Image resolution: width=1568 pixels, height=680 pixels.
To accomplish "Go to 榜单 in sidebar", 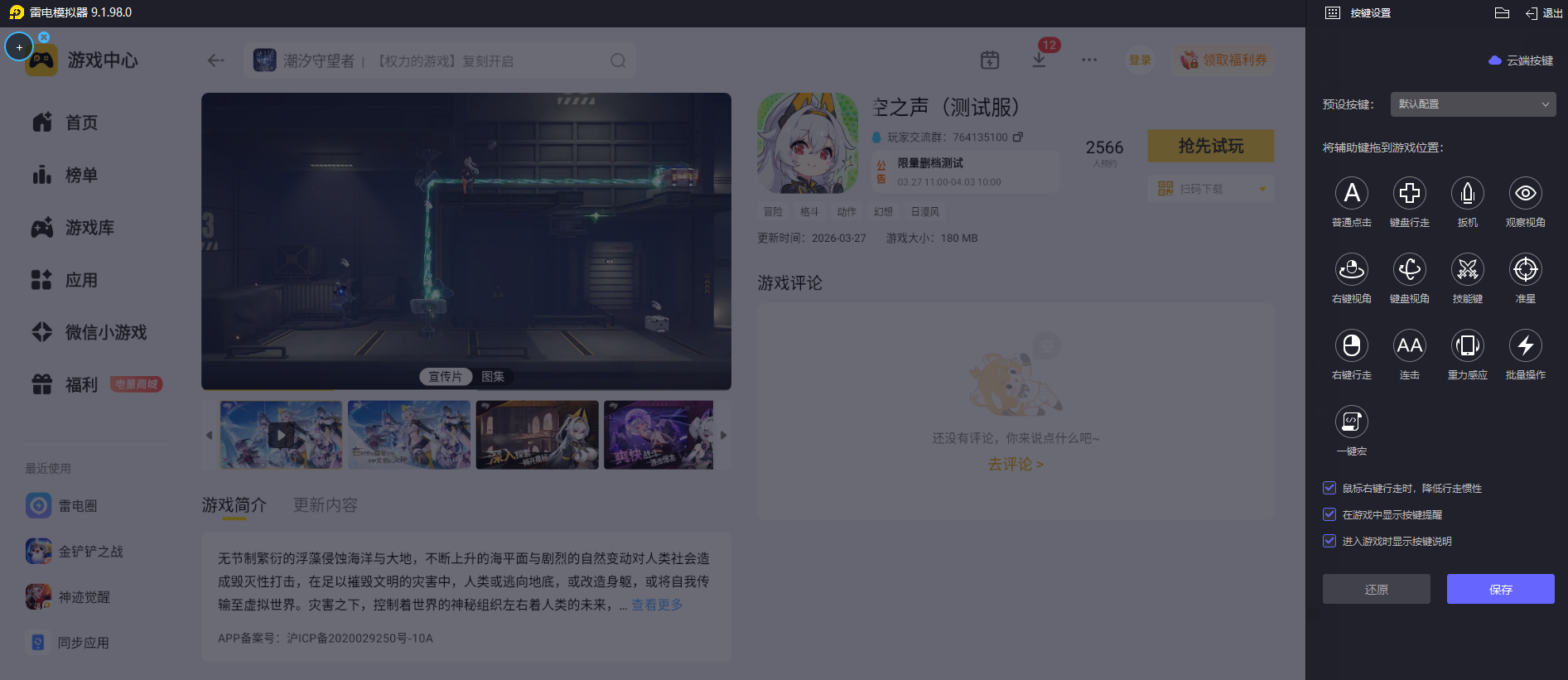I will pos(65,175).
